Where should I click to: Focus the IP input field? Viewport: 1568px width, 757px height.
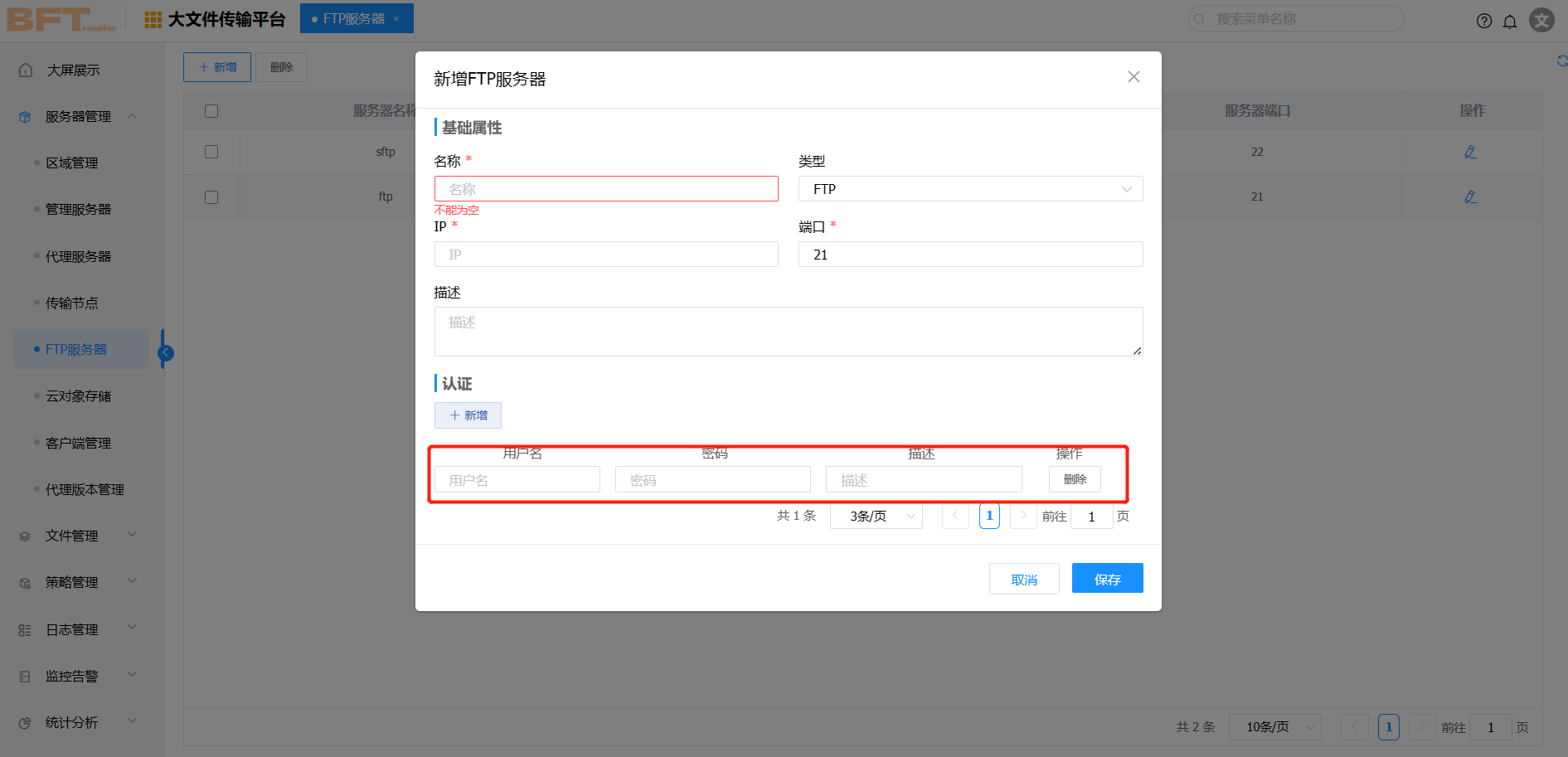[x=606, y=255]
